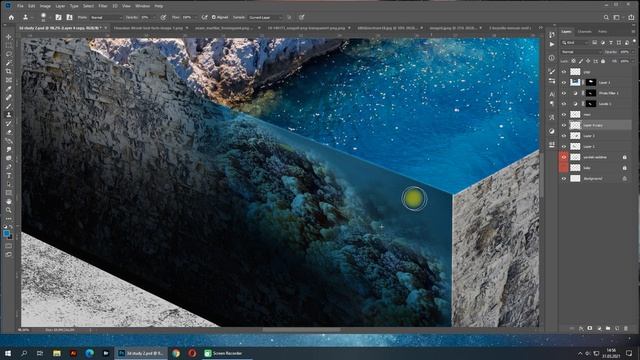Viewport: 640px width, 360px height.
Task: Click the layer Opacity field in the Layers panel
Action: pyautogui.click(x=624, y=52)
